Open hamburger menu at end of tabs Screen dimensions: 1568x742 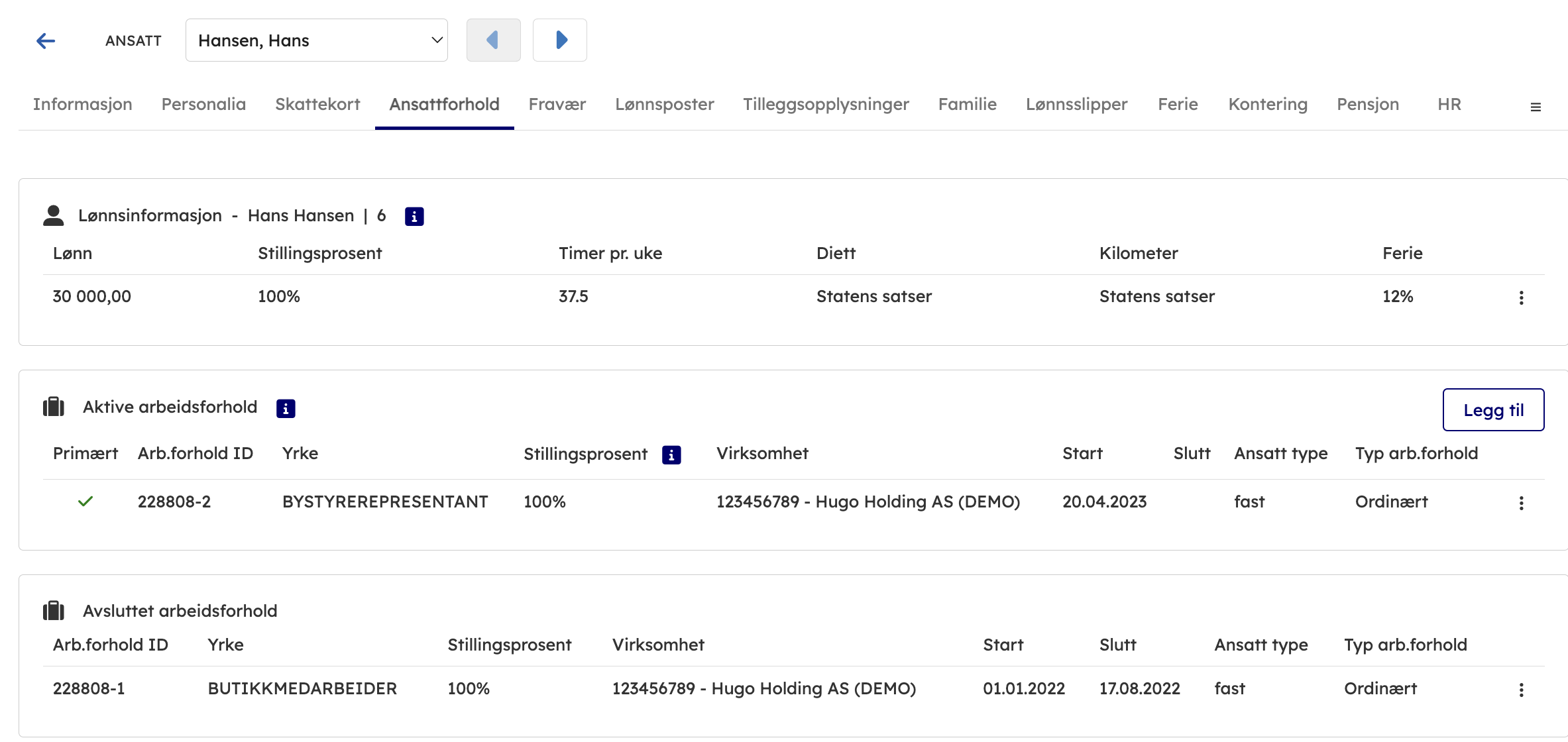1535,107
